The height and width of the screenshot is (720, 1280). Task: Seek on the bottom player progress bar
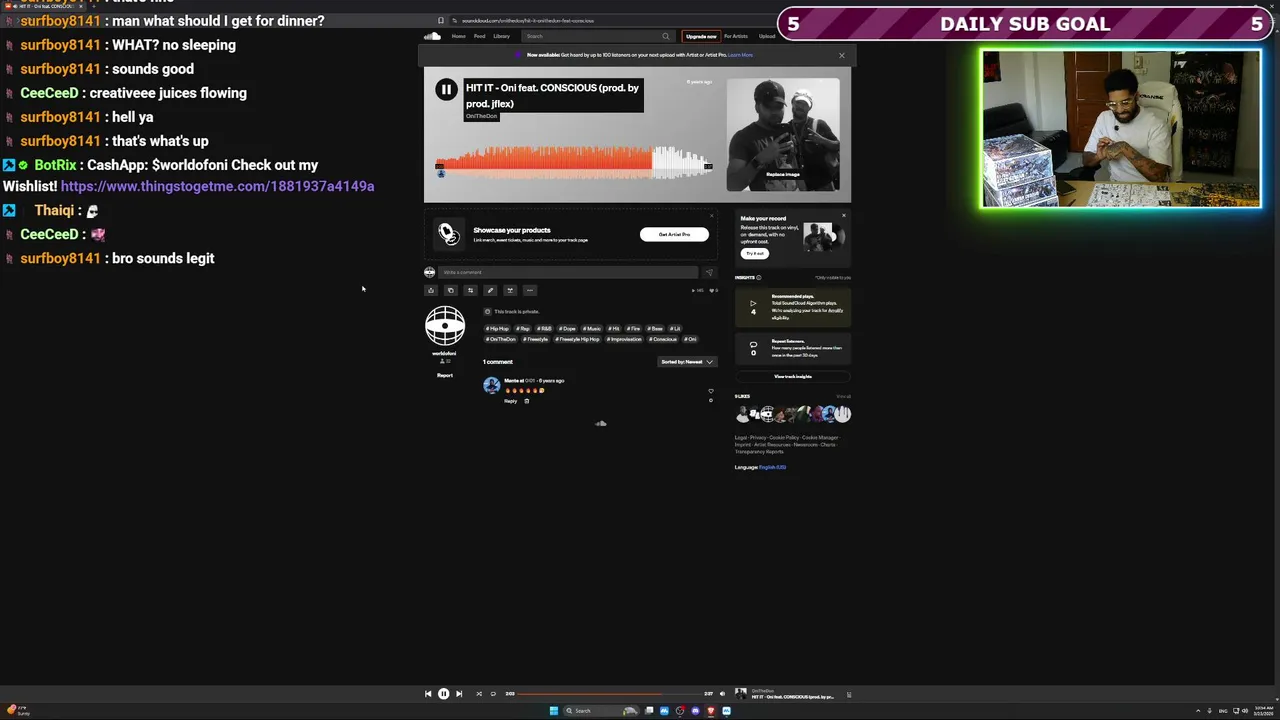point(609,694)
